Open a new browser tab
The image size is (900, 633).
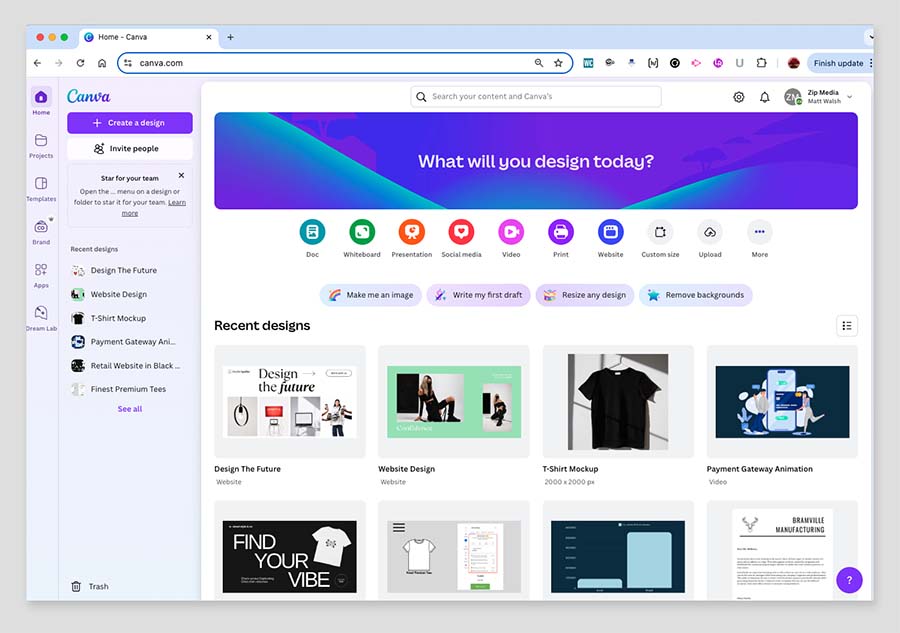(230, 37)
